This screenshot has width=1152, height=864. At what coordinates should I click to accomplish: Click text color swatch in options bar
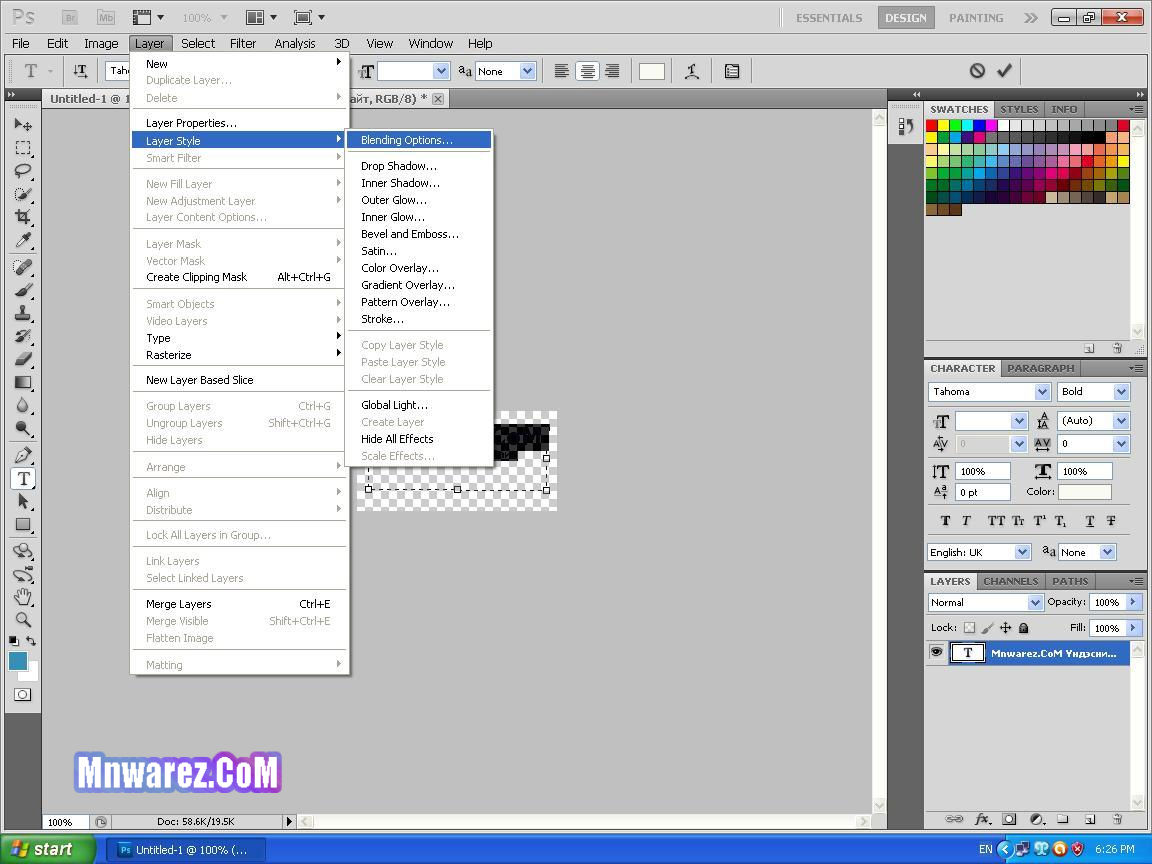click(652, 71)
